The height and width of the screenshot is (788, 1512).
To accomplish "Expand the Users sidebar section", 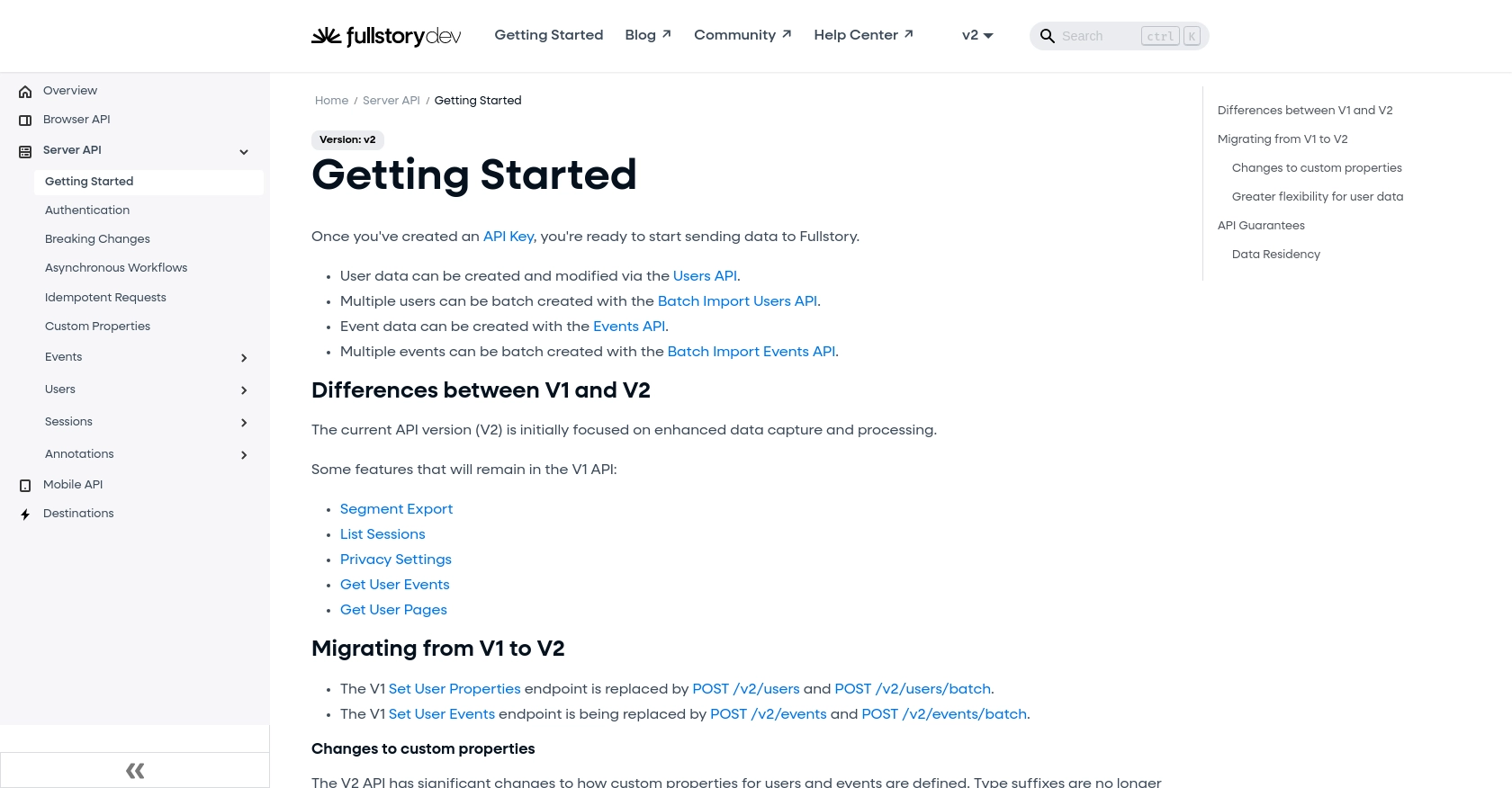I will click(244, 390).
